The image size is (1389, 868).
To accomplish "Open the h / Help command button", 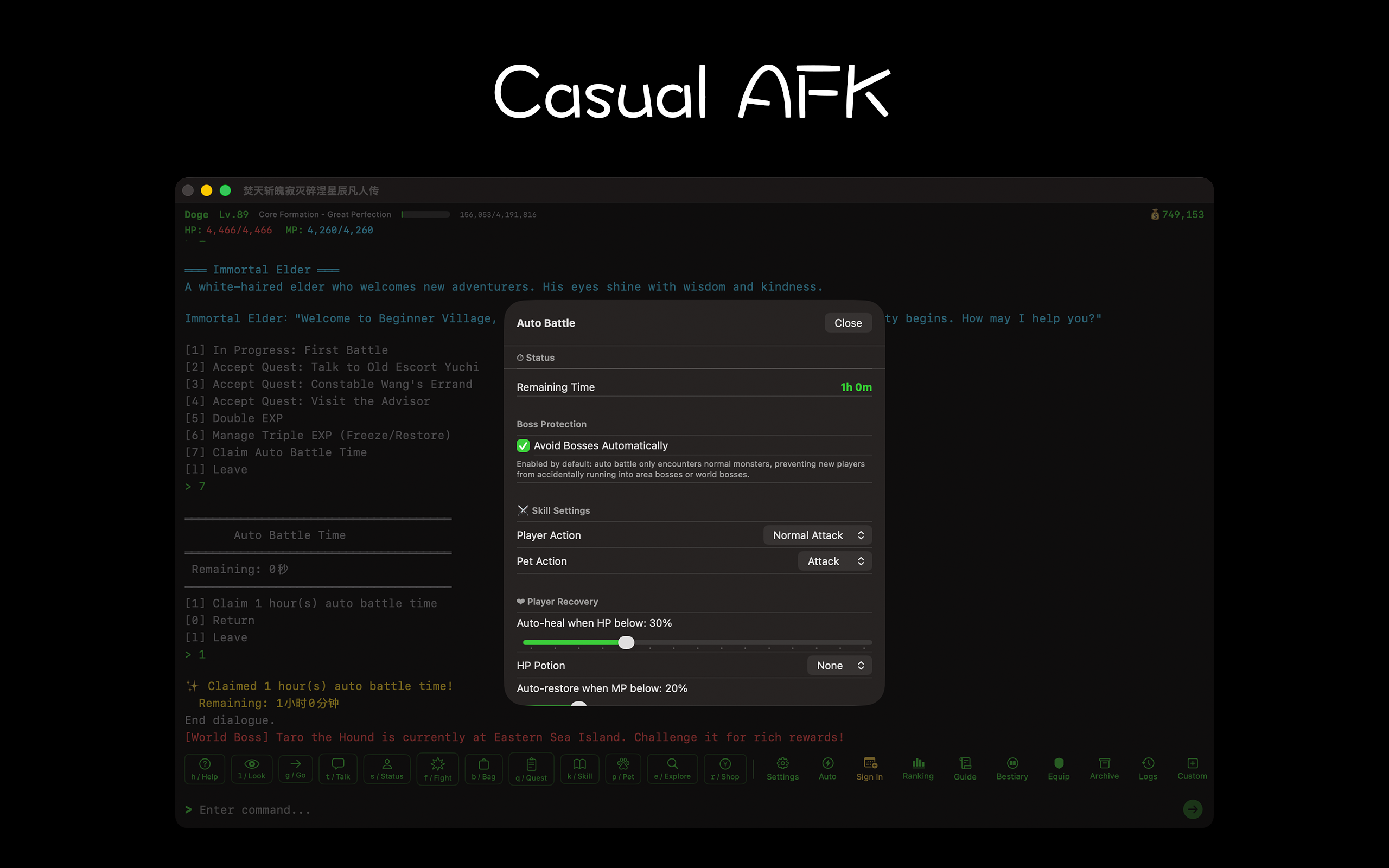I will point(205,769).
